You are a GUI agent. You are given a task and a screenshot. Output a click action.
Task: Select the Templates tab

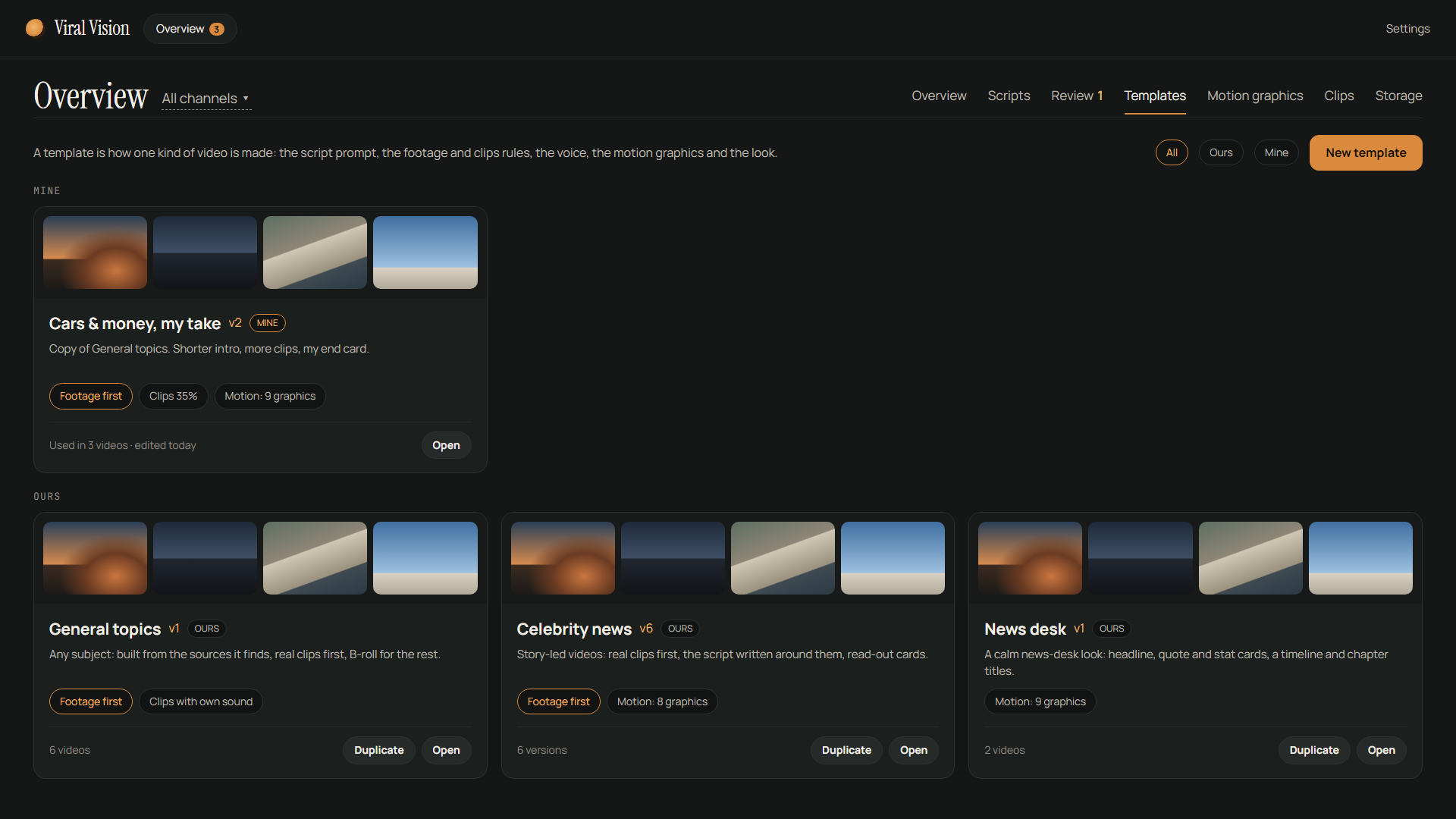pyautogui.click(x=1155, y=96)
